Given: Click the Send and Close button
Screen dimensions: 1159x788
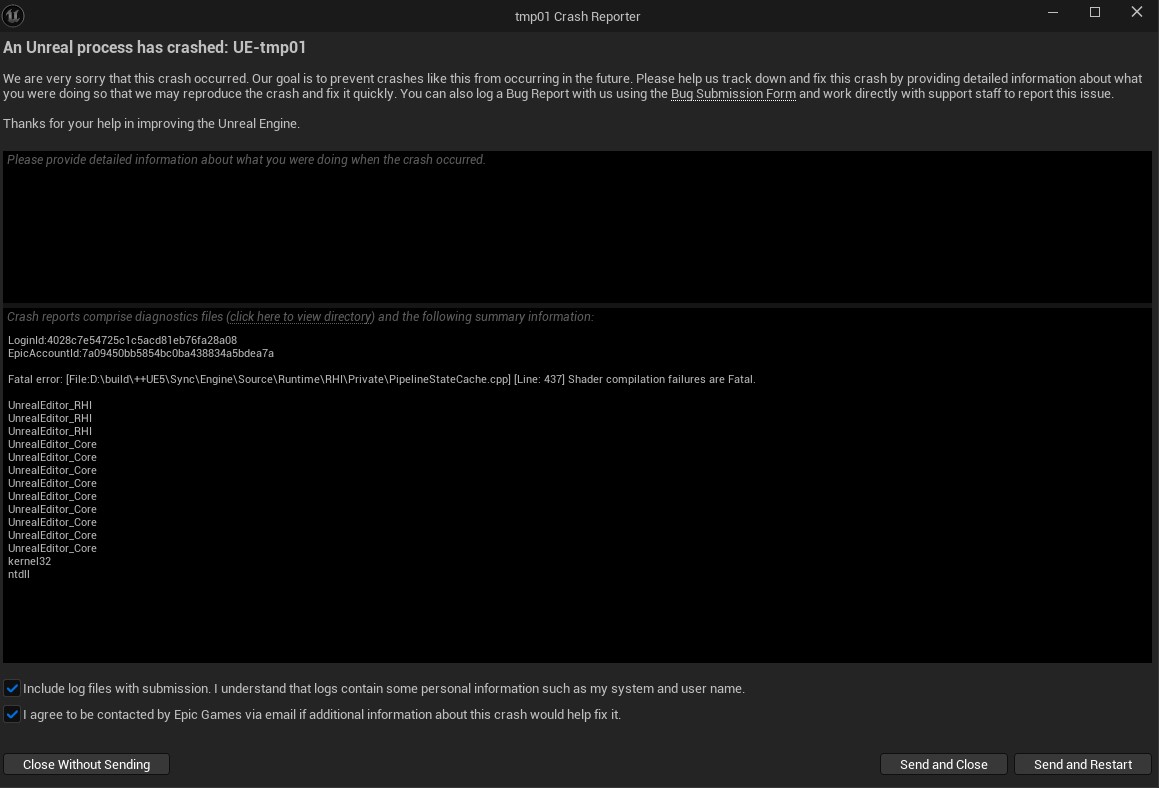Looking at the screenshot, I should tap(943, 764).
